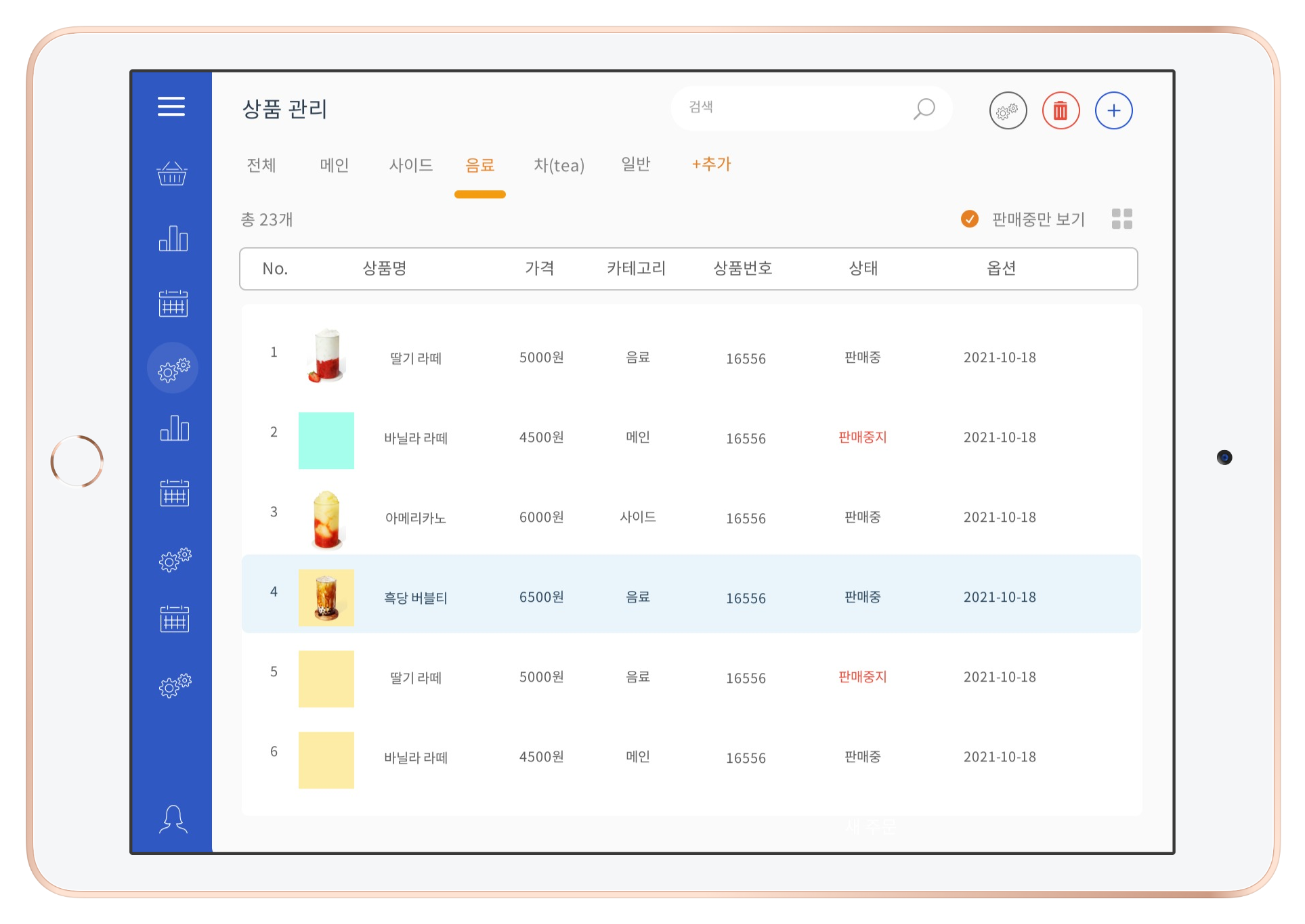
Task: Switch to grid view icon
Action: (x=1121, y=219)
